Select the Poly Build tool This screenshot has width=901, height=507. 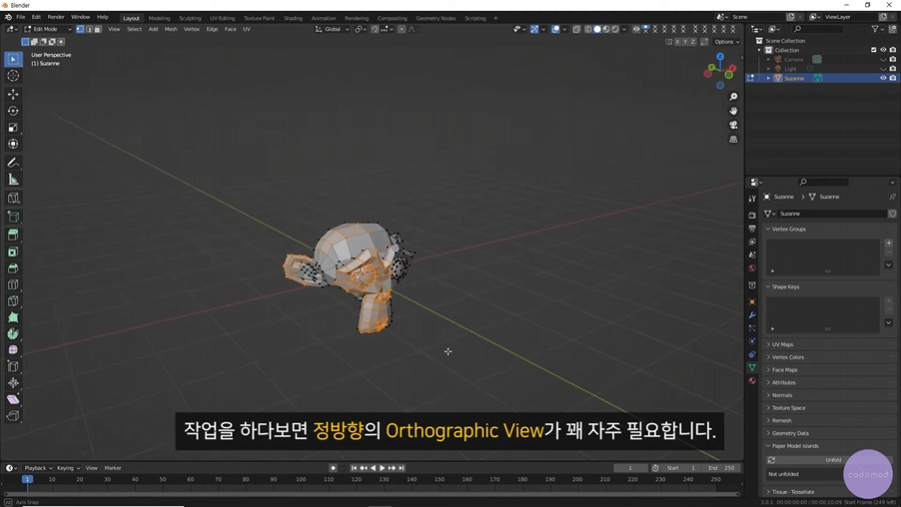pos(13,317)
